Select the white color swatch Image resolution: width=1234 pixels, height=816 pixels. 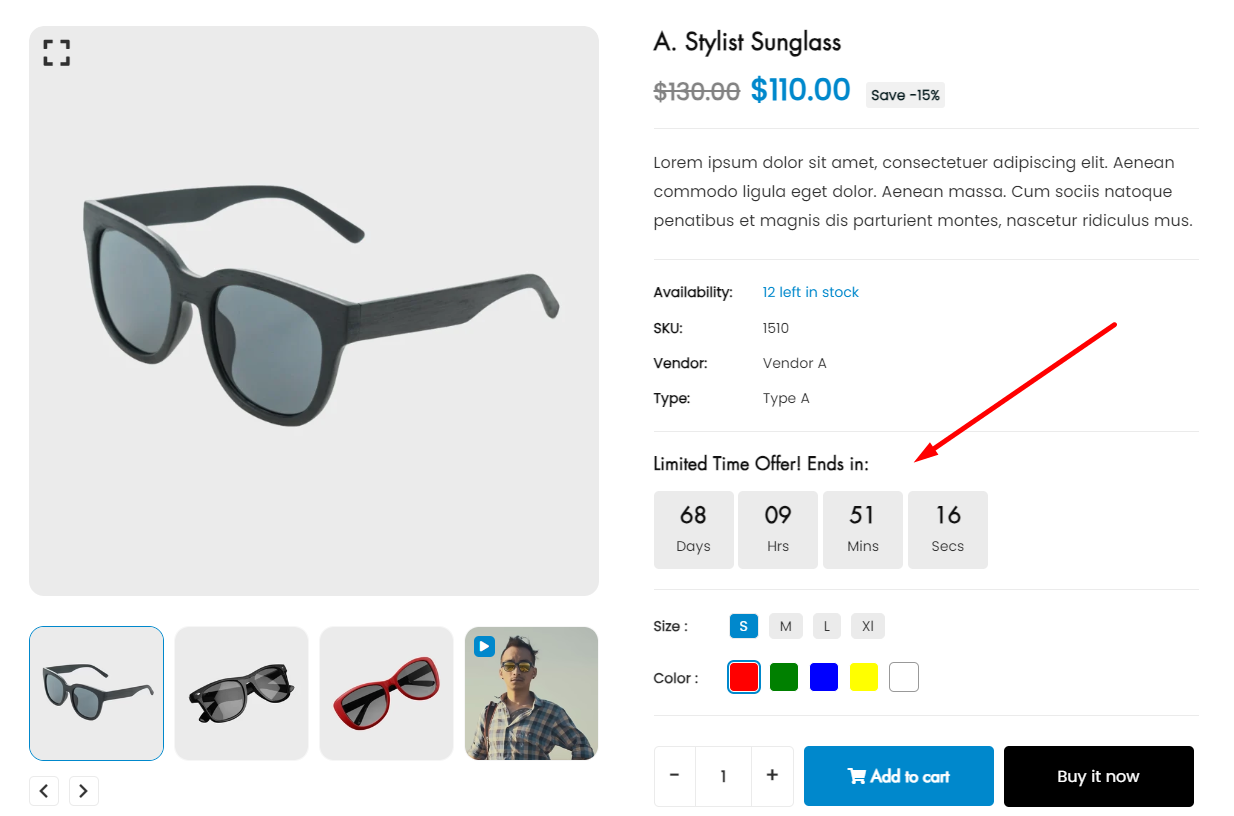[x=904, y=677]
